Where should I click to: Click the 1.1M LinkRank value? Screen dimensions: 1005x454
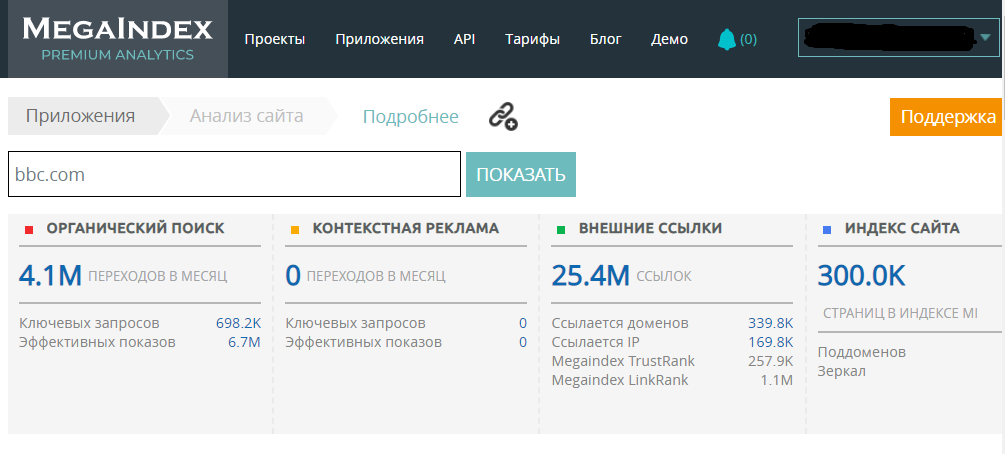coord(777,380)
